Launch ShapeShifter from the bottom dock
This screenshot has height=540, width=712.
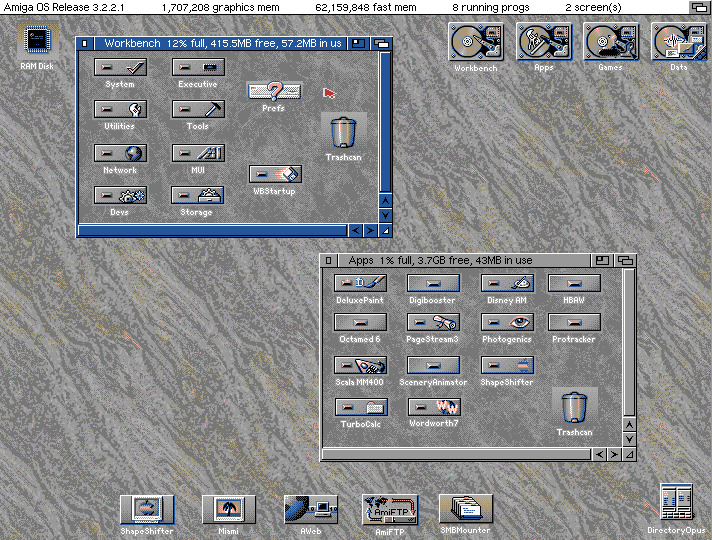coord(147,509)
